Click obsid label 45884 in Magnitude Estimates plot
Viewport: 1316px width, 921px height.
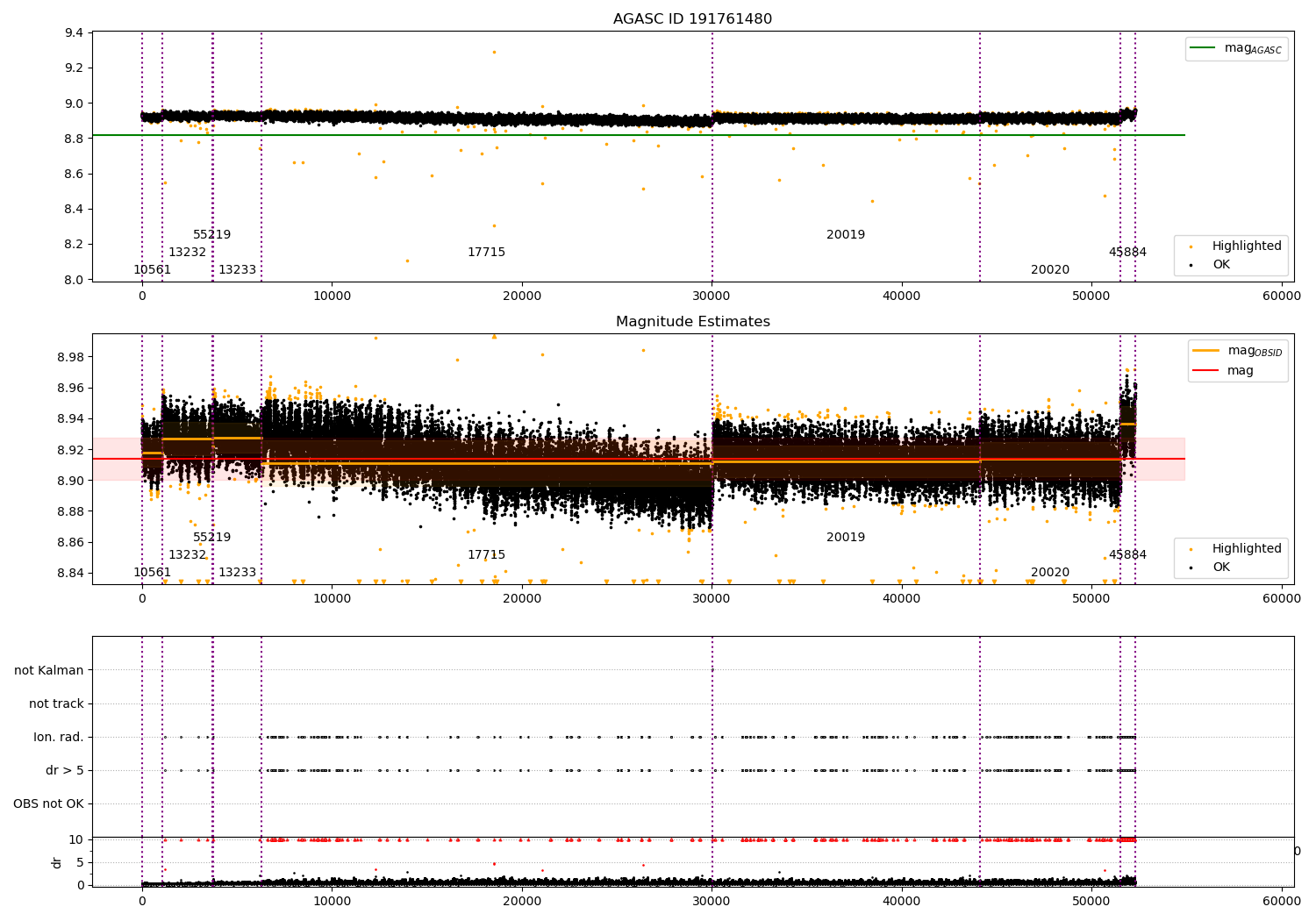point(1127,554)
